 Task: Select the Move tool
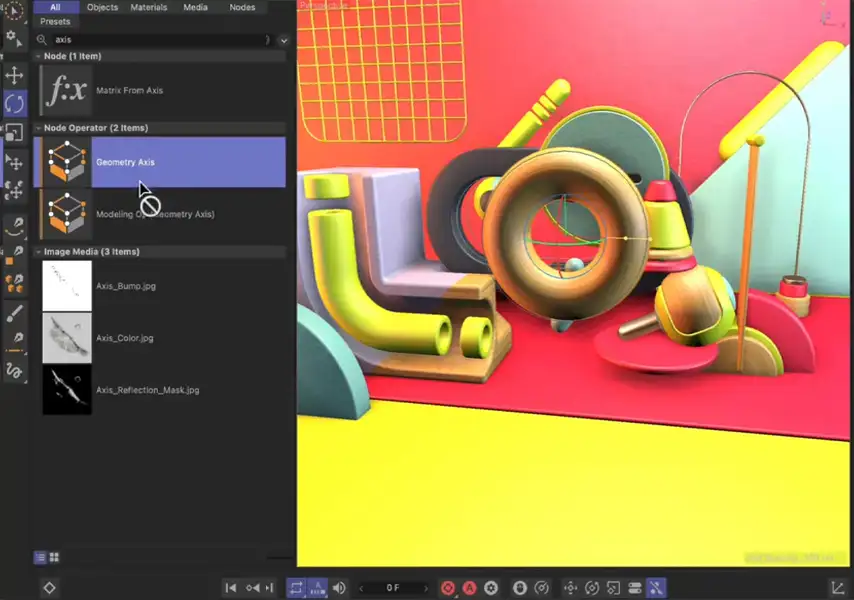(x=13, y=75)
